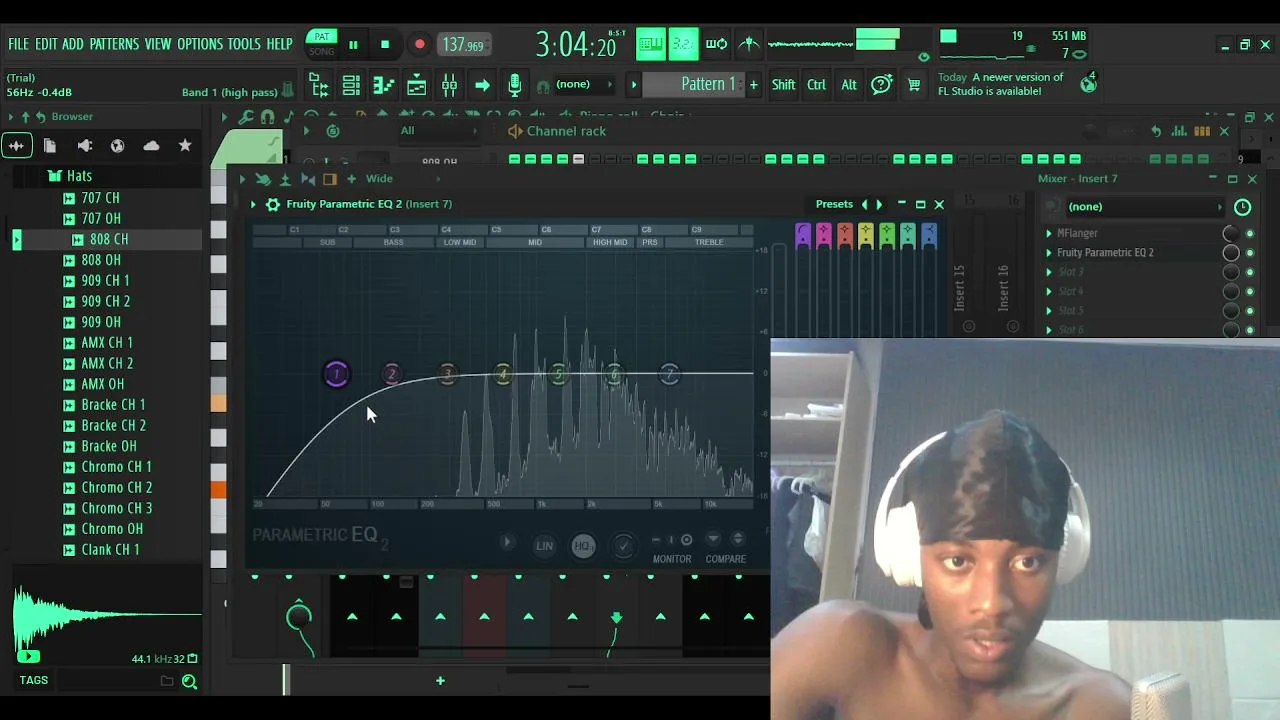Click the Shift modifier button
1280x720 pixels.
click(x=784, y=85)
